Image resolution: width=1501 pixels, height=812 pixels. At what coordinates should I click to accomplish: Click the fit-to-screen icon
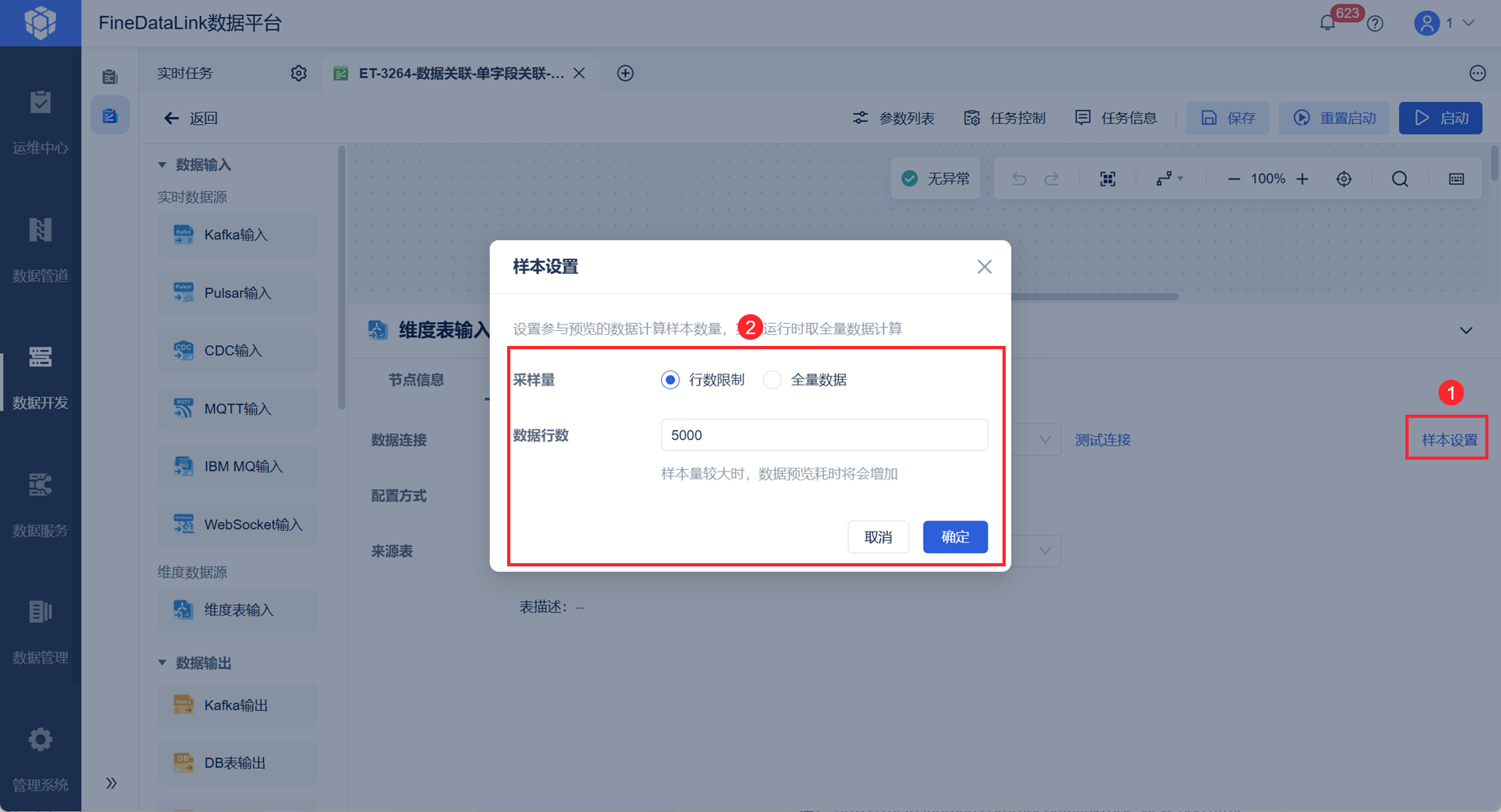coord(1108,179)
